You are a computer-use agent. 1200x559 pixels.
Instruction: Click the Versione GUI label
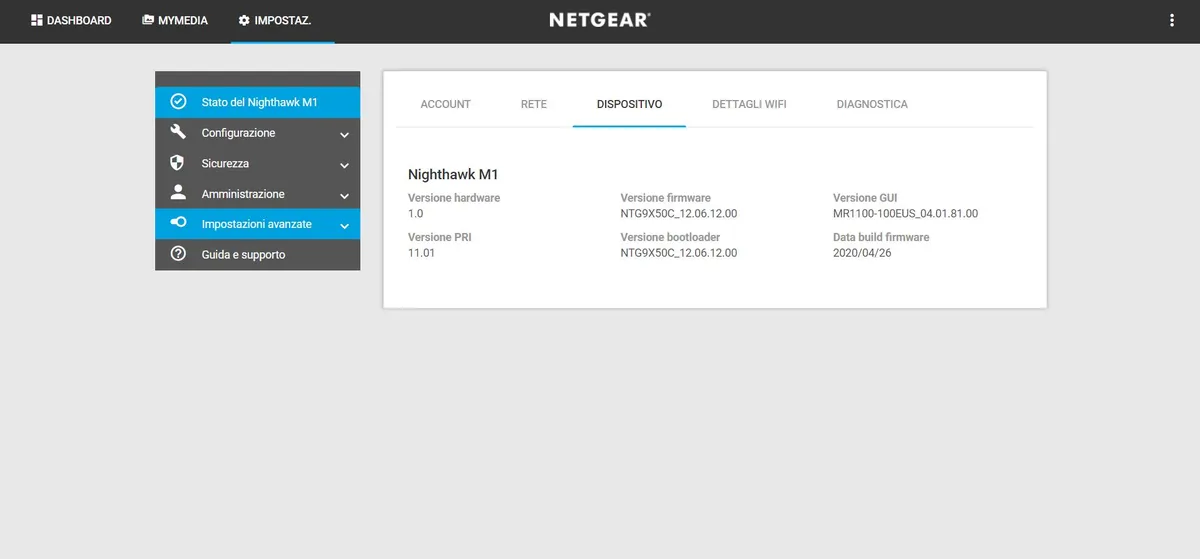(x=865, y=198)
